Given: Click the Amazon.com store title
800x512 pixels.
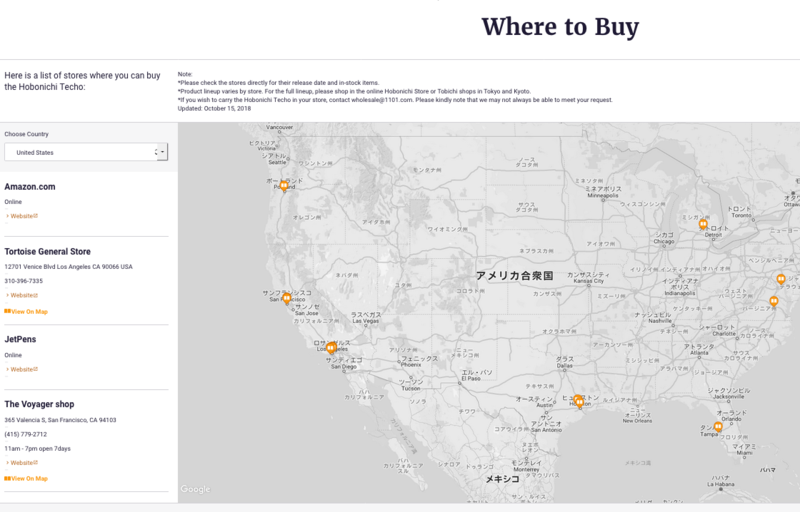Looking at the screenshot, I should click(30, 187).
